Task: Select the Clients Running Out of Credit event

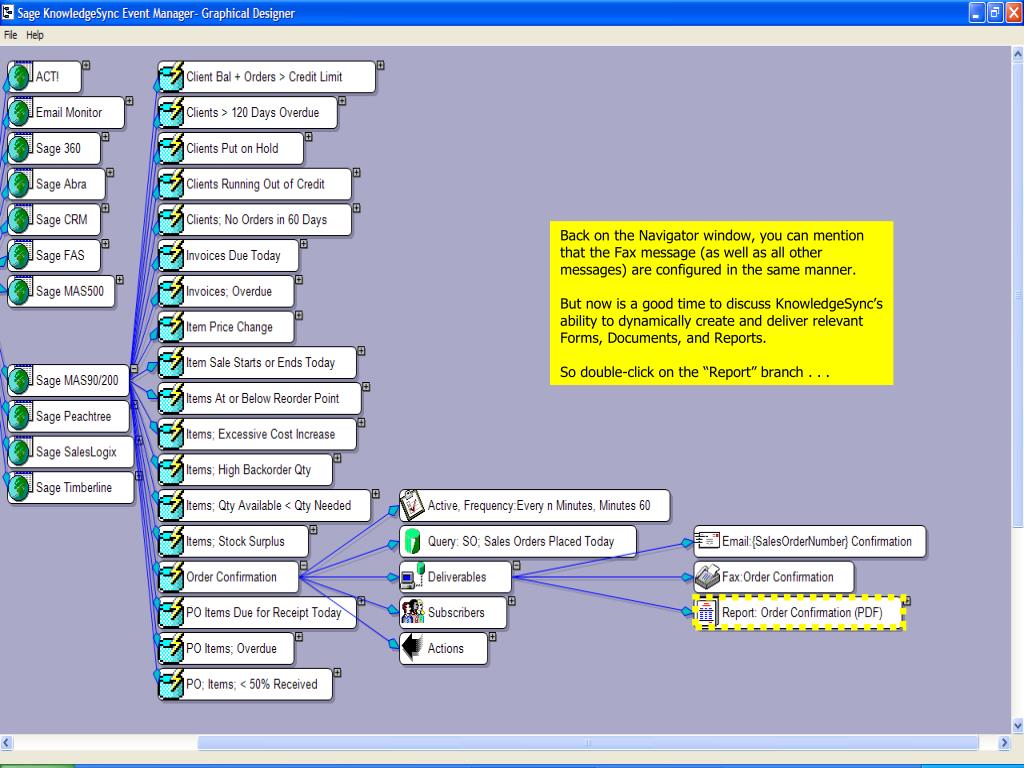Action: tap(255, 184)
